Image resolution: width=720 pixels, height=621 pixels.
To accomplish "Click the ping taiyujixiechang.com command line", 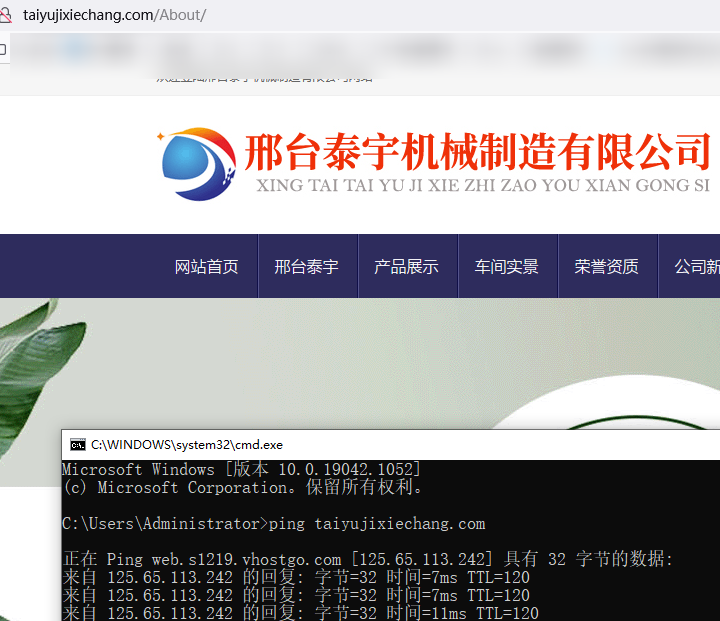I will [x=273, y=524].
